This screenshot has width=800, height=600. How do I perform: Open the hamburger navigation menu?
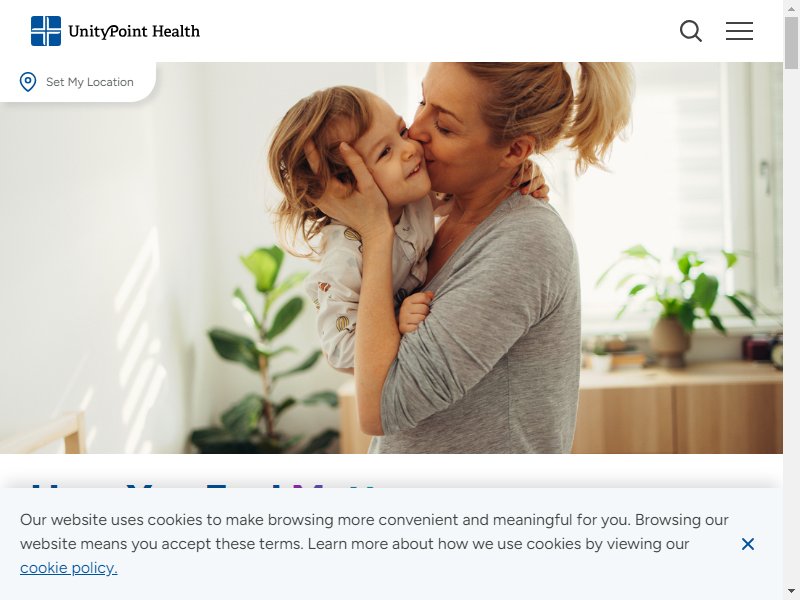[x=739, y=31]
